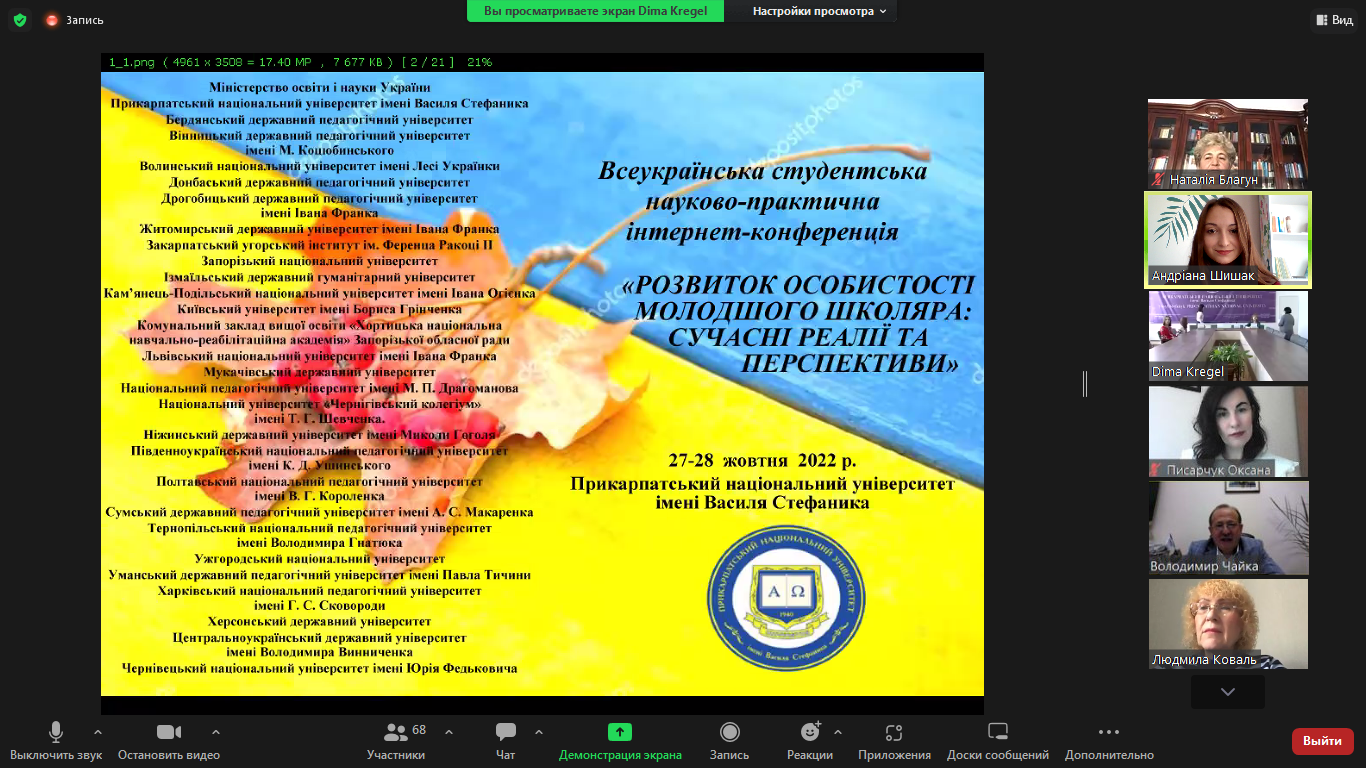The image size is (1368, 770).
Task: Click the red Выйти leave button
Action: coord(1322,741)
